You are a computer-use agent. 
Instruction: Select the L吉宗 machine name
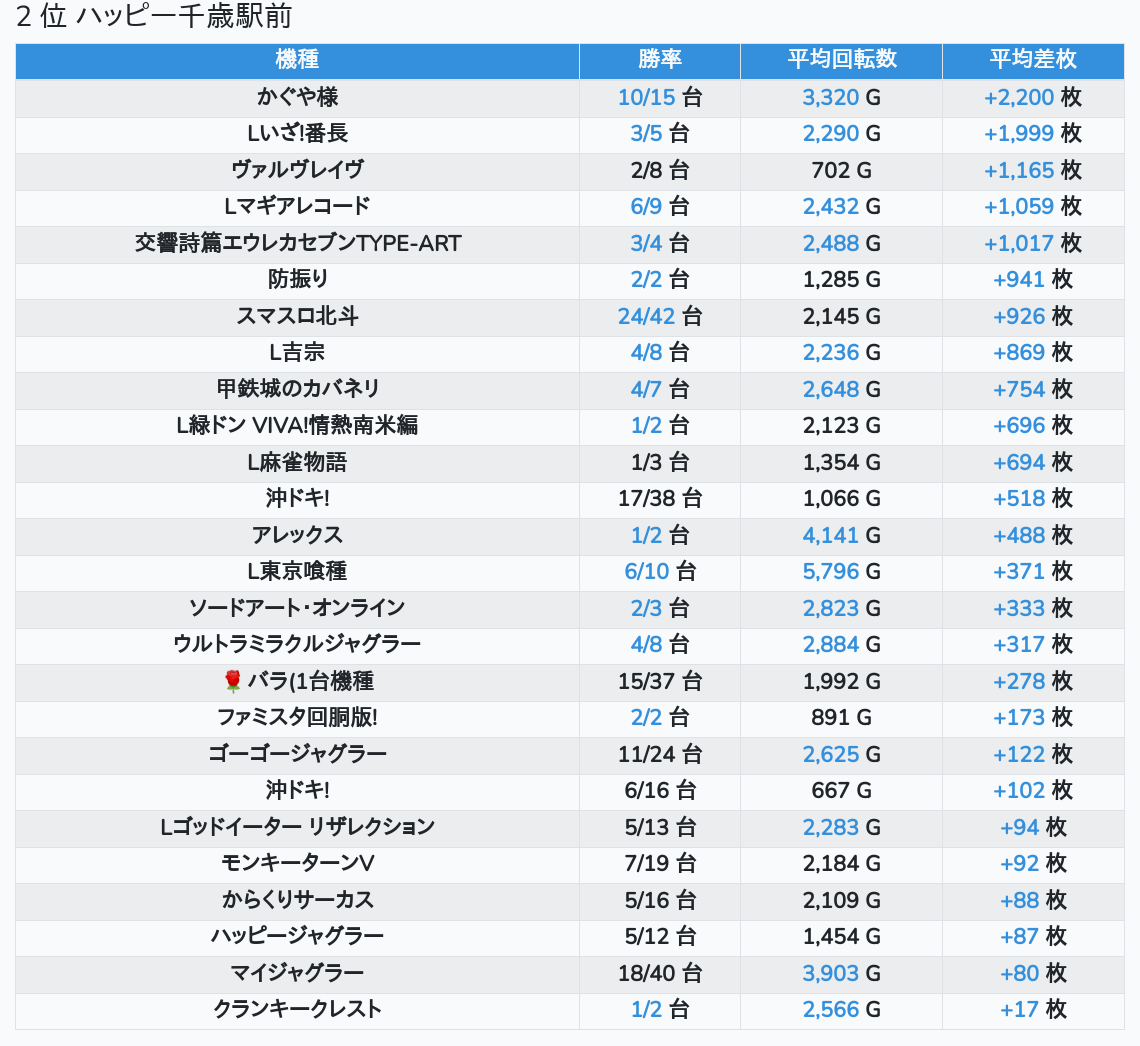pos(297,353)
